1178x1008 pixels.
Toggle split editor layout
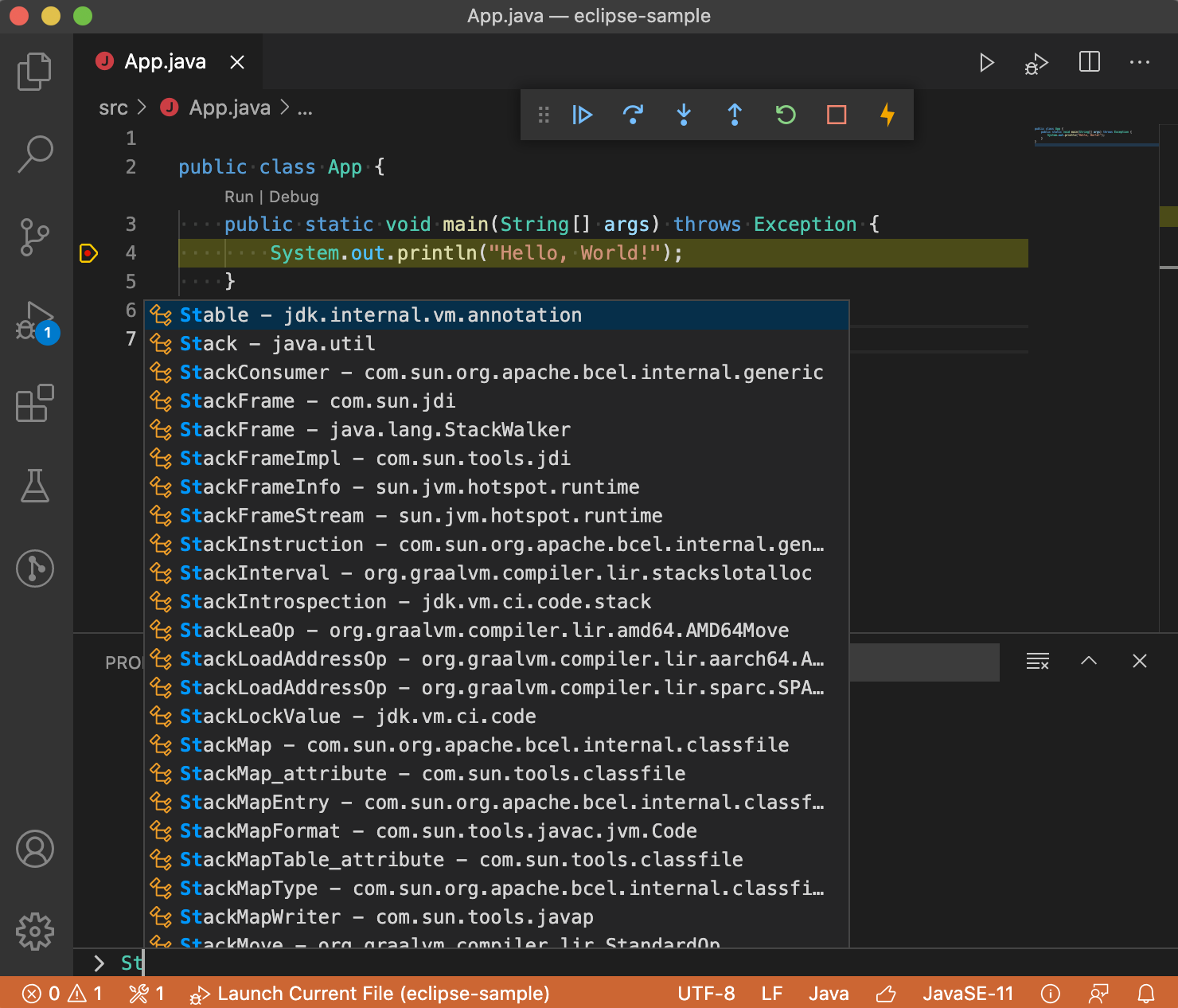[x=1089, y=62]
